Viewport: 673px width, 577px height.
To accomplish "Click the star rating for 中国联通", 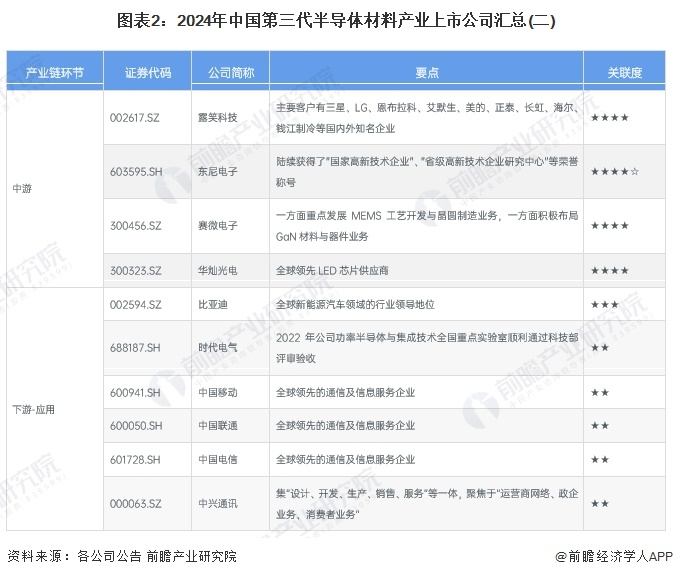I will point(600,426).
